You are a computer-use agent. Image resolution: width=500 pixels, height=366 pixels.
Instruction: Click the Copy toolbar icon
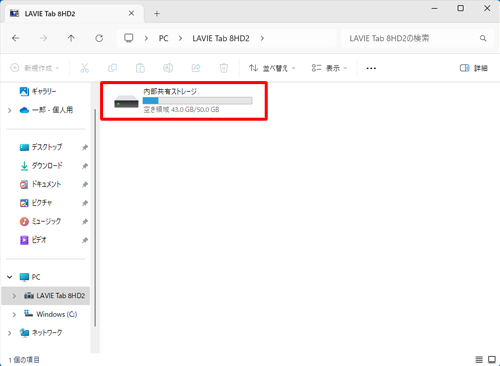112,68
